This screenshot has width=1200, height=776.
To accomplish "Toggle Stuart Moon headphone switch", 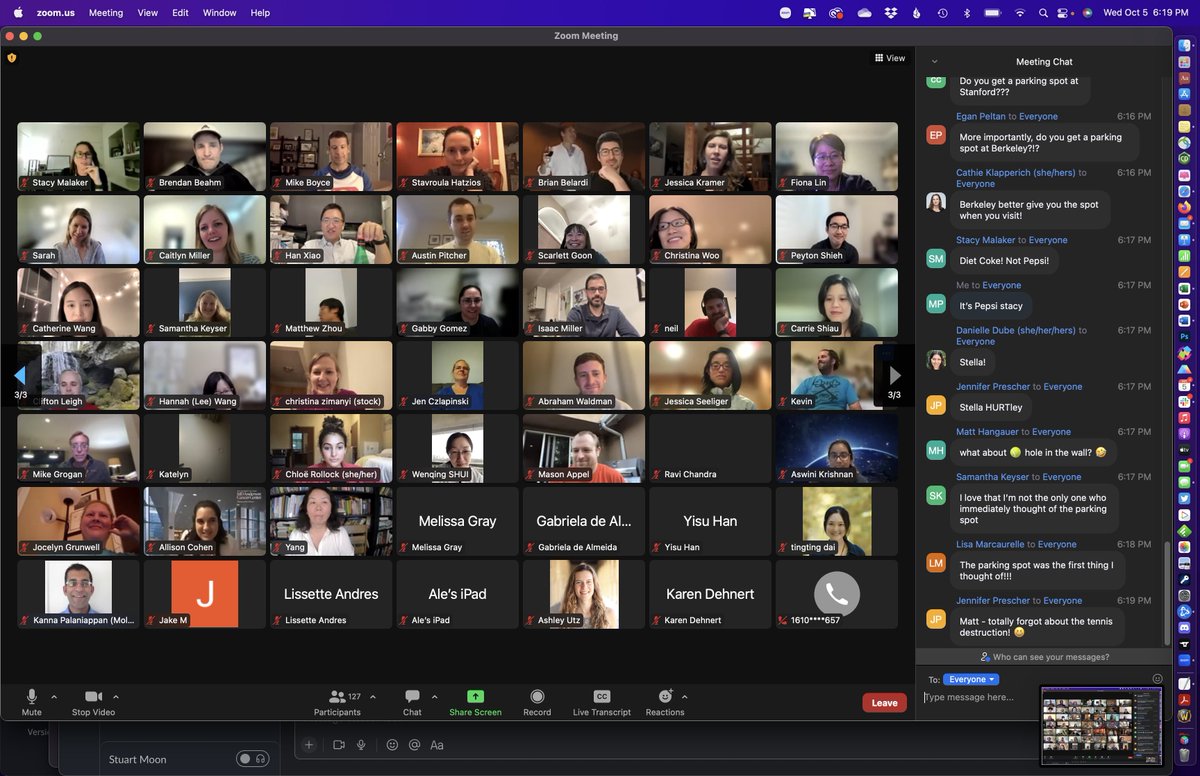I will click(x=252, y=759).
